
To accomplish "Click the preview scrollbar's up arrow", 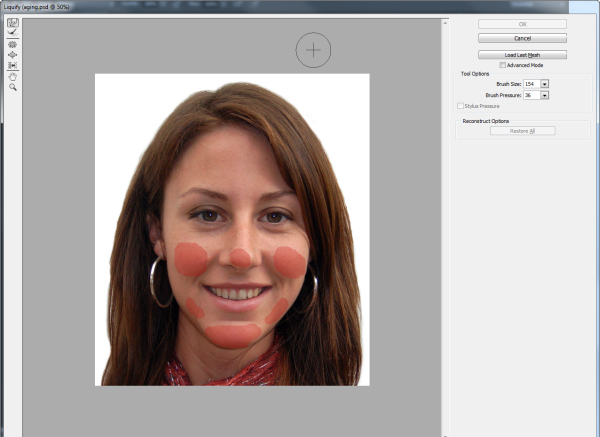I will point(446,21).
